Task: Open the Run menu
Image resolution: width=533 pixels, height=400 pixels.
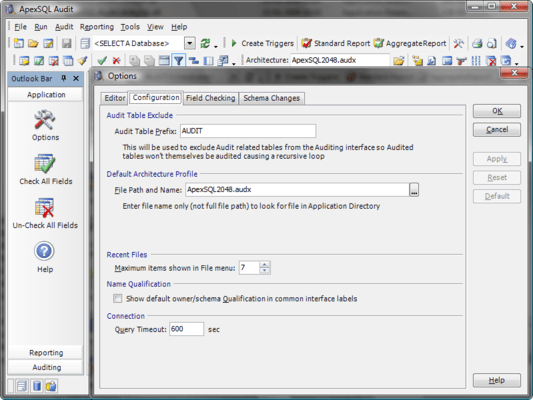Action: tap(41, 27)
